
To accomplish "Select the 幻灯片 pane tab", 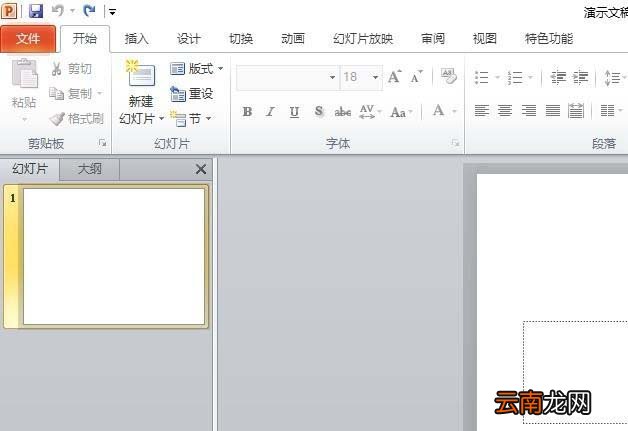I will [x=30, y=169].
